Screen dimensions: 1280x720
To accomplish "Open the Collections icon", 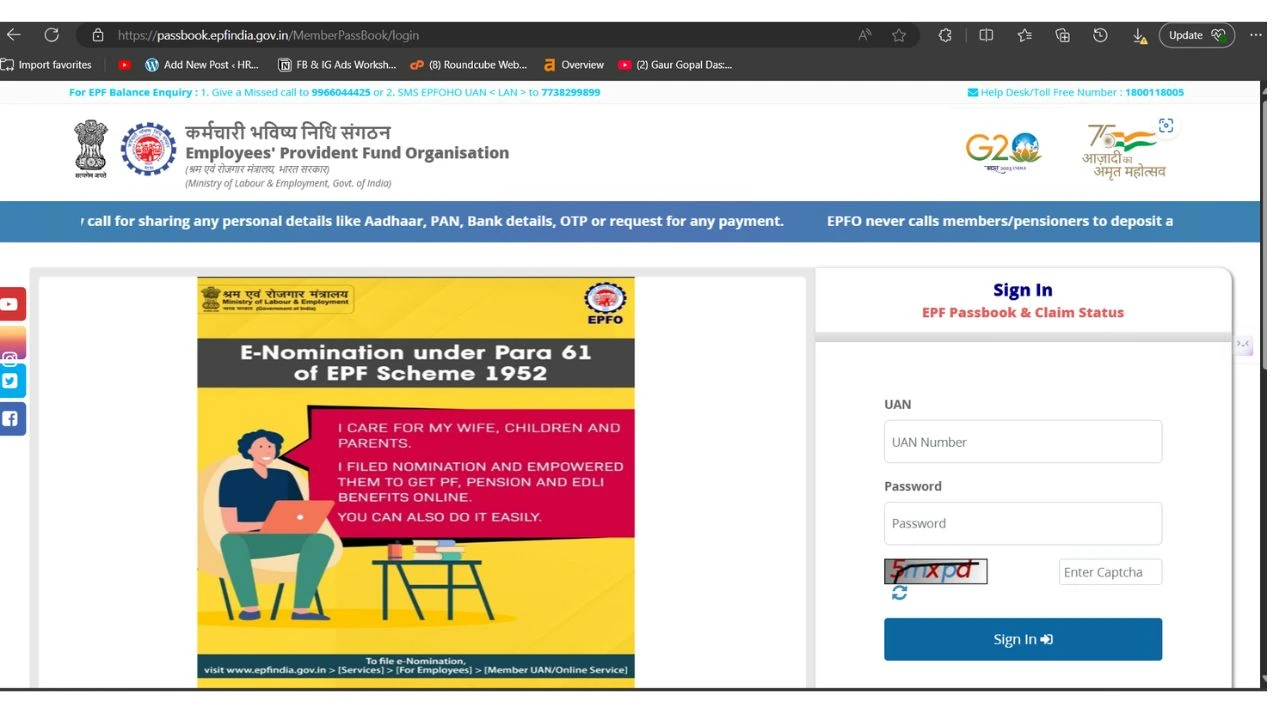I will pos(1063,35).
